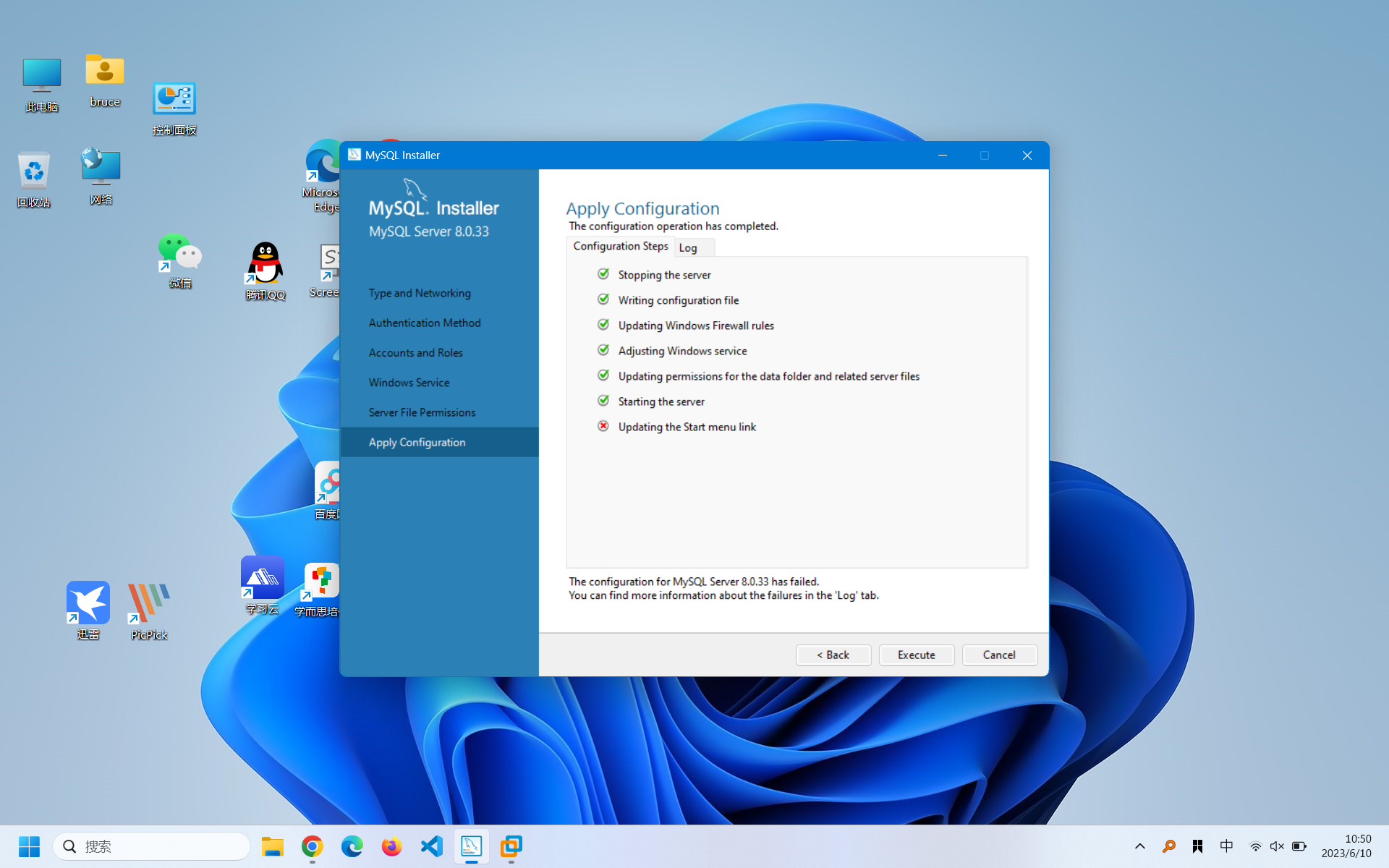Close the MySQL Installer window
The width and height of the screenshot is (1389, 868).
(x=1027, y=156)
